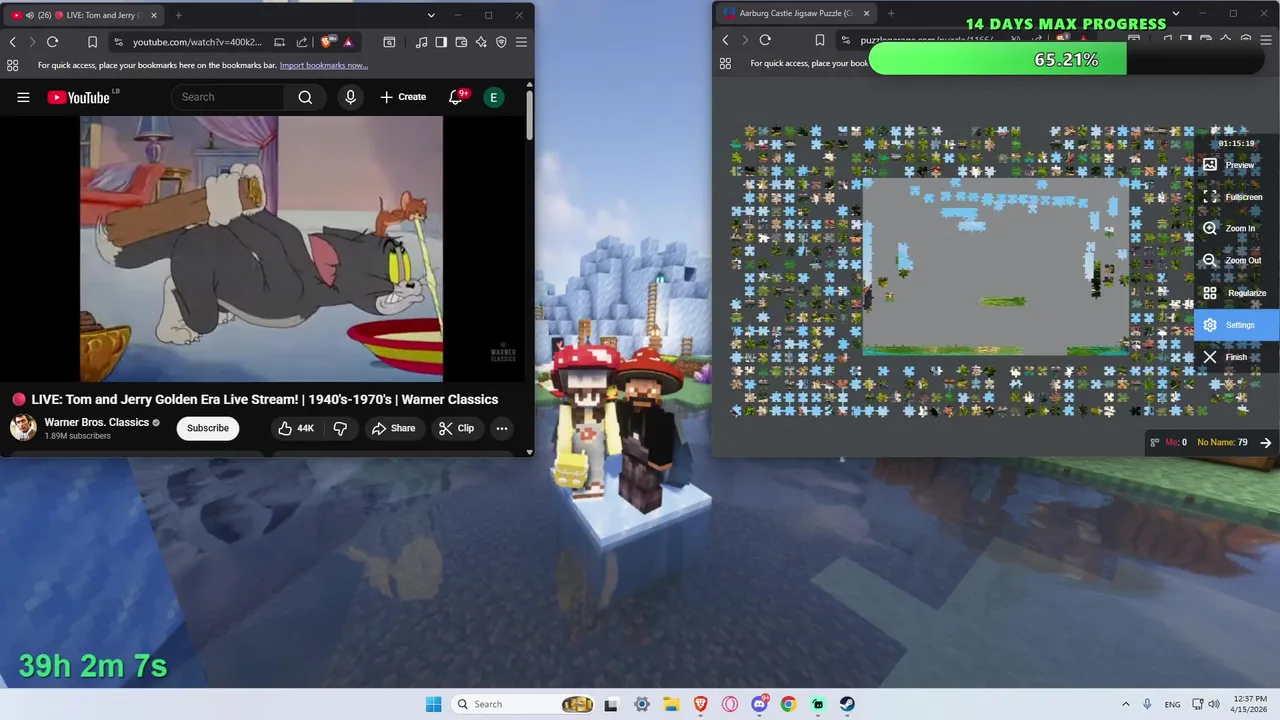Open Brave Wallet in YouTube window
1280x720 pixels.
click(x=461, y=42)
